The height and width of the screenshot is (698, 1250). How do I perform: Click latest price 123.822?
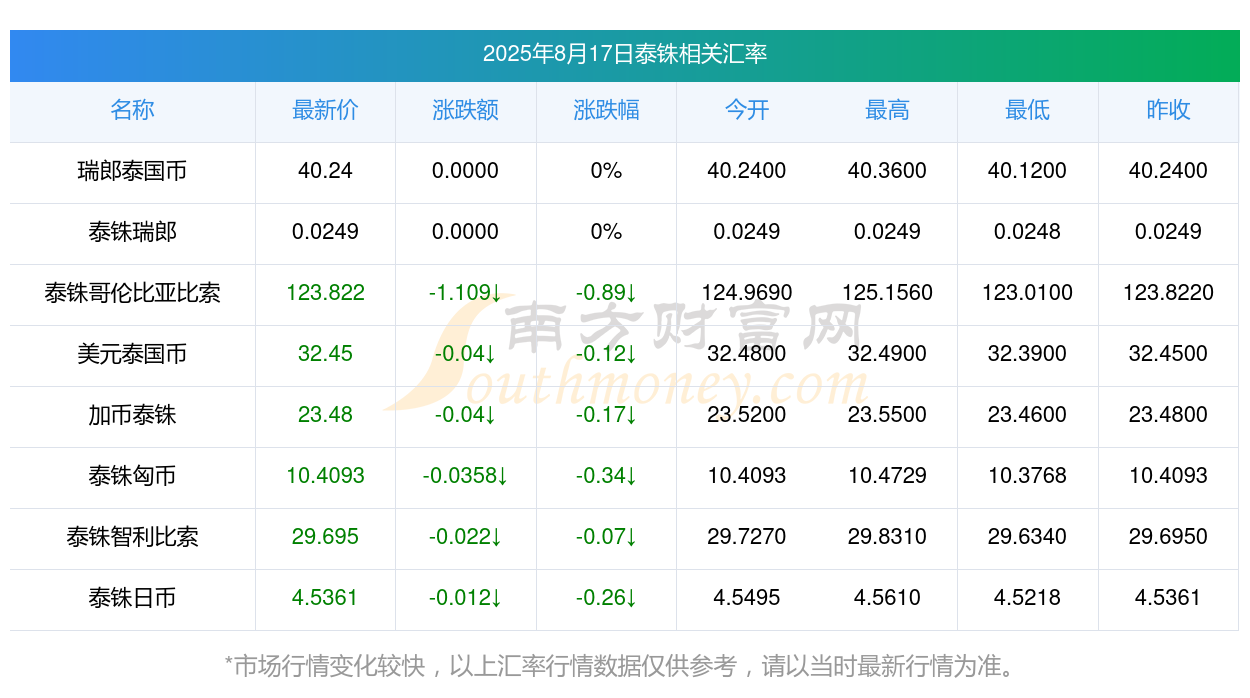click(325, 293)
